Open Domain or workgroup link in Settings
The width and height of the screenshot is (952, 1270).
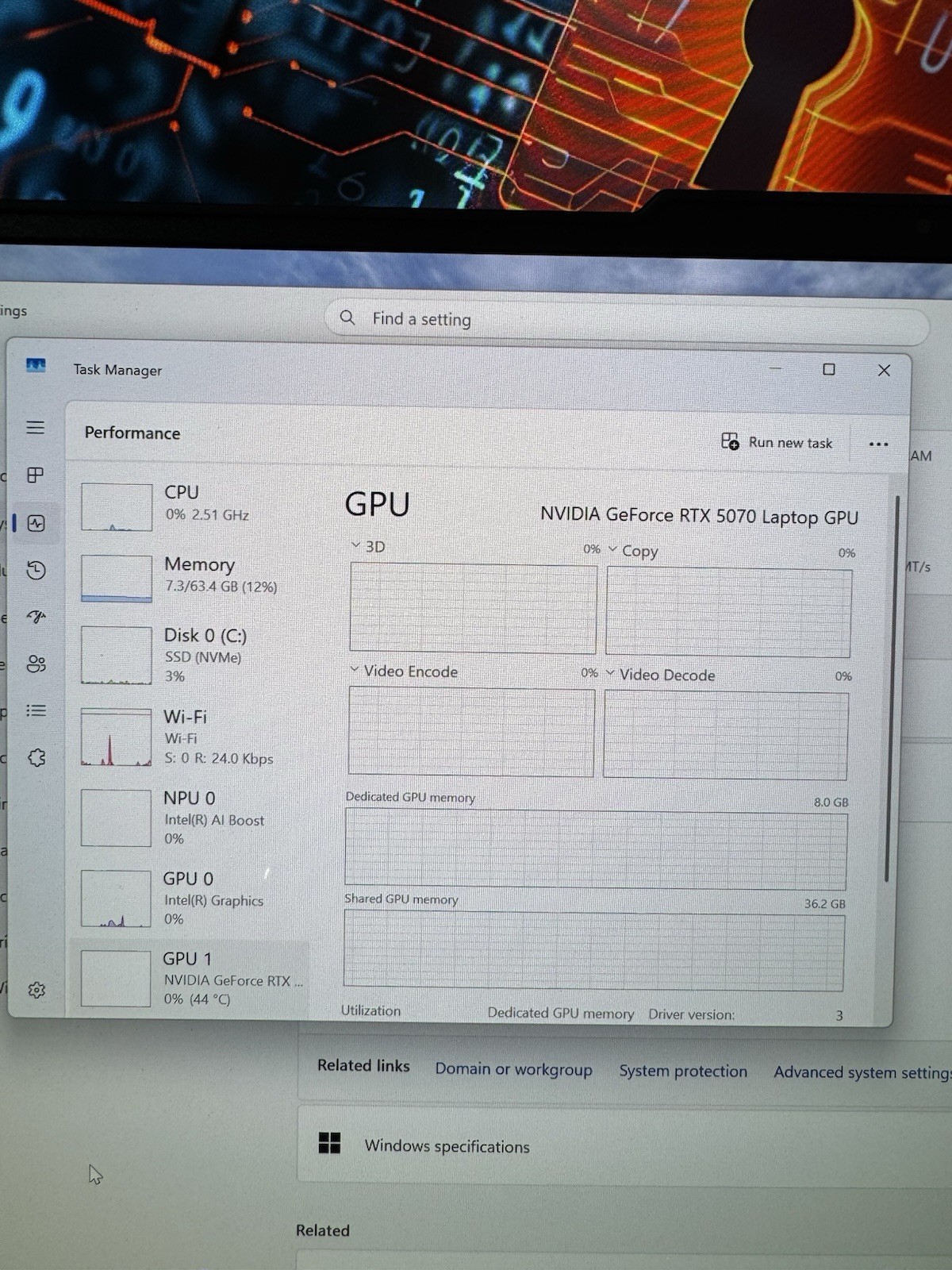[x=513, y=1069]
